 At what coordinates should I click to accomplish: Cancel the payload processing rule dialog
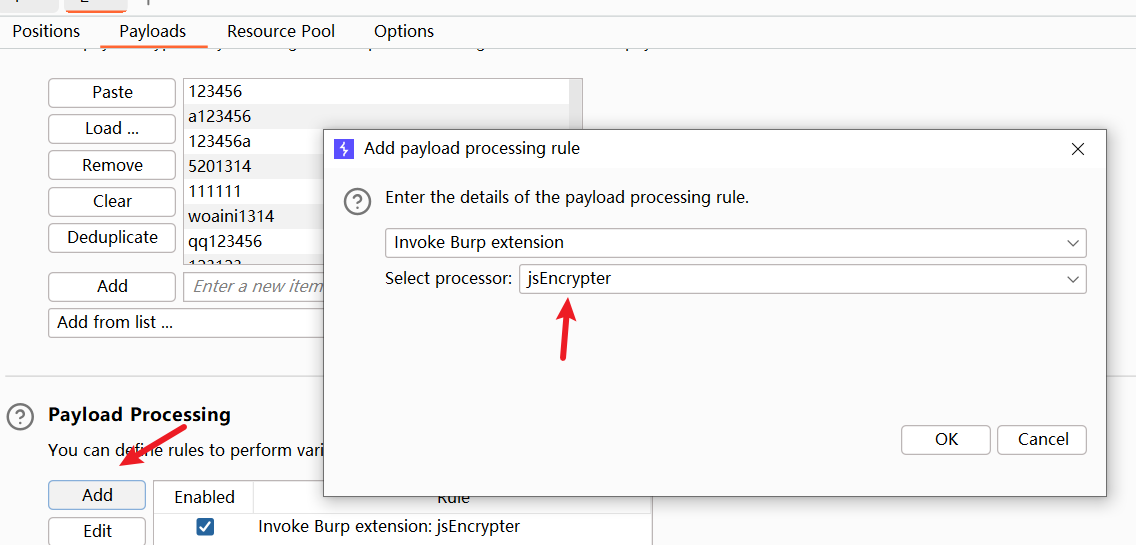tap(1043, 439)
